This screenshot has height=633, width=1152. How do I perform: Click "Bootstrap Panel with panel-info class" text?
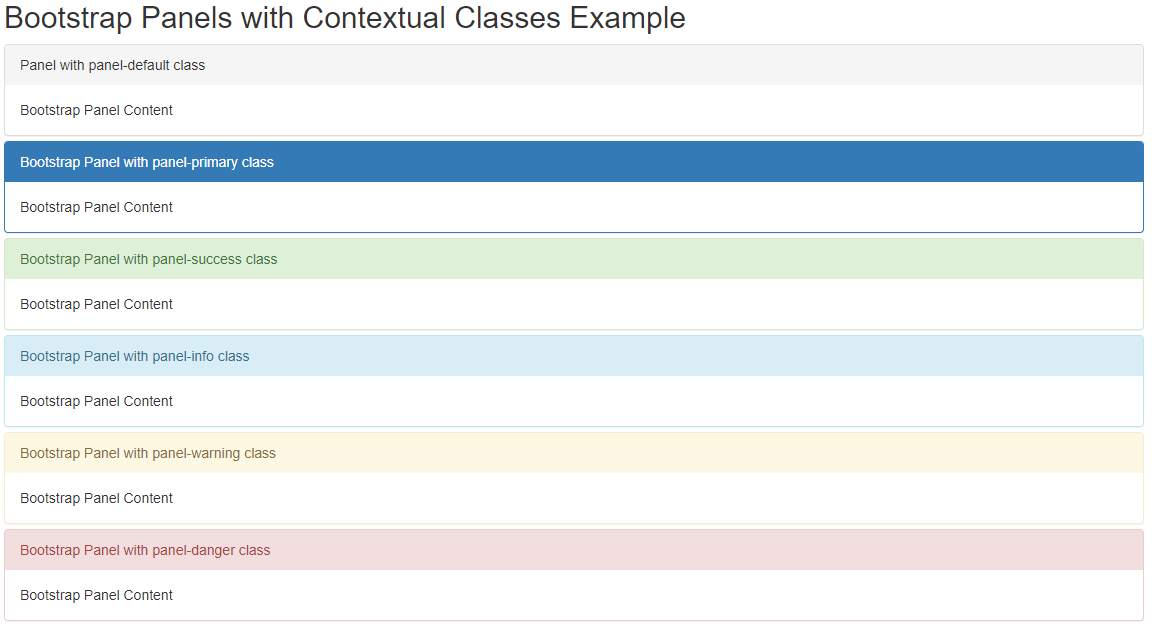point(134,356)
